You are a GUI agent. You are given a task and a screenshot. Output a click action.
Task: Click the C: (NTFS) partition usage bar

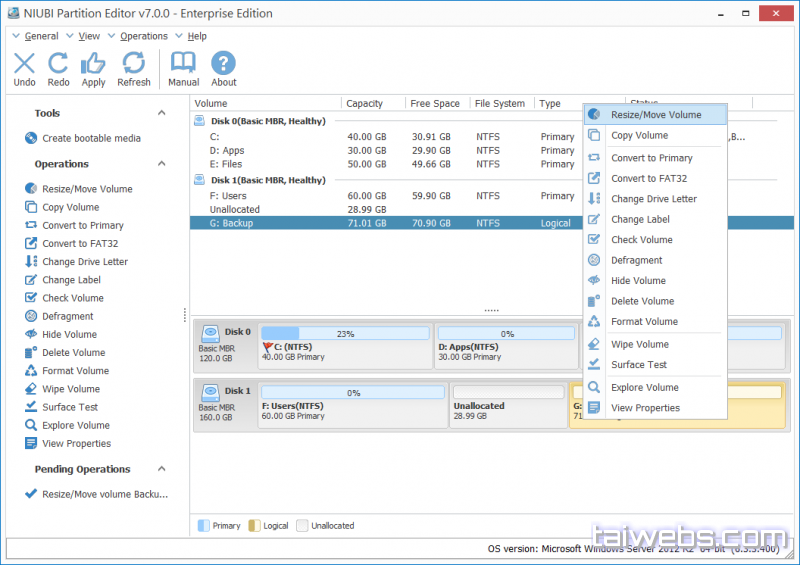coord(344,333)
